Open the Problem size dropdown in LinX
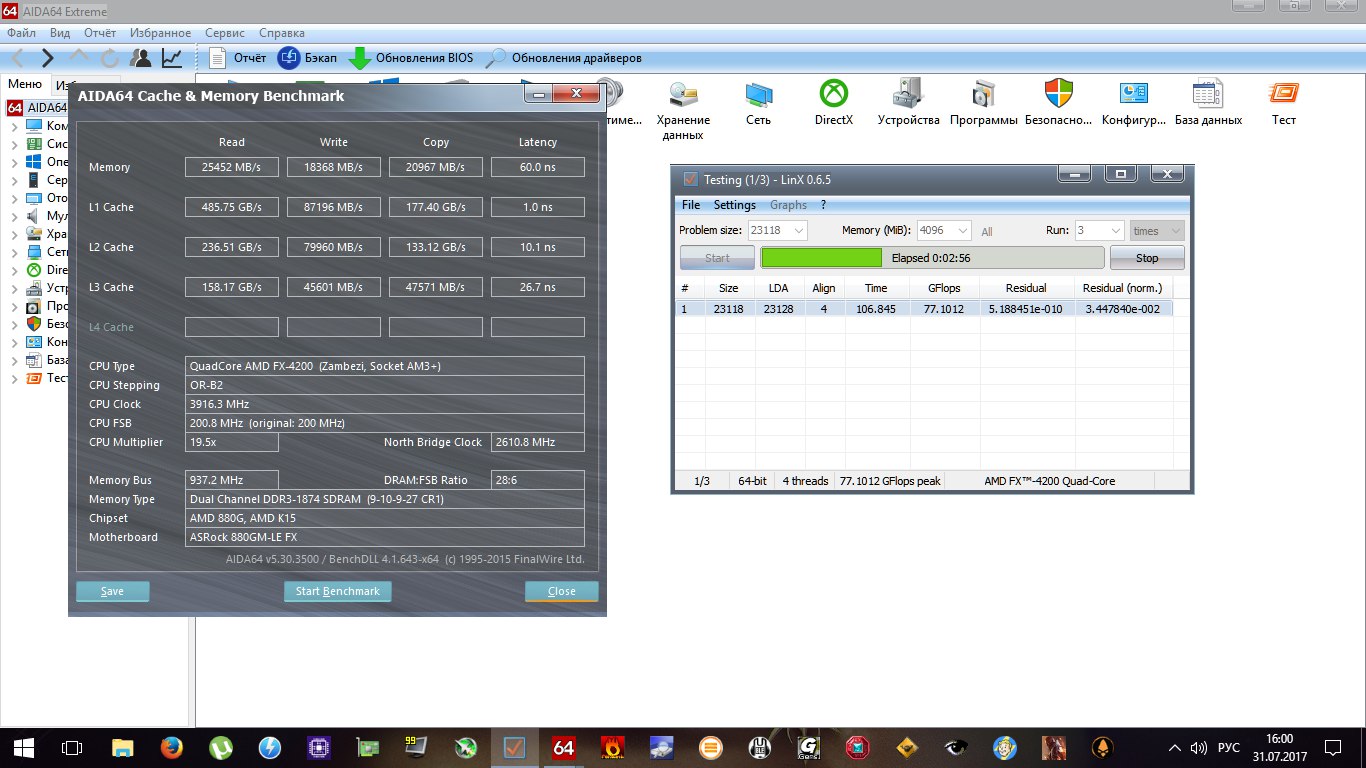The height and width of the screenshot is (768, 1366). click(x=778, y=231)
